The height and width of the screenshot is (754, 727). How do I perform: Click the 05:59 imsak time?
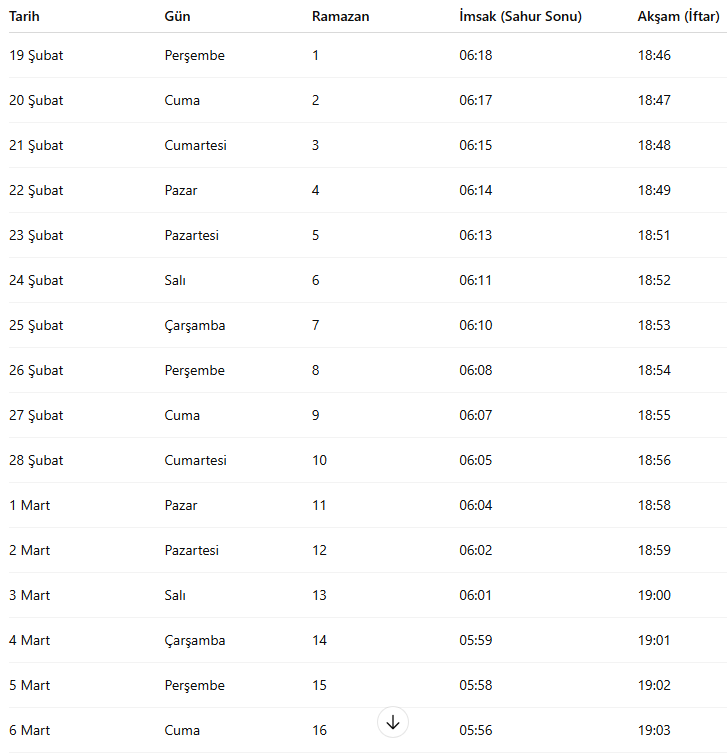(476, 640)
